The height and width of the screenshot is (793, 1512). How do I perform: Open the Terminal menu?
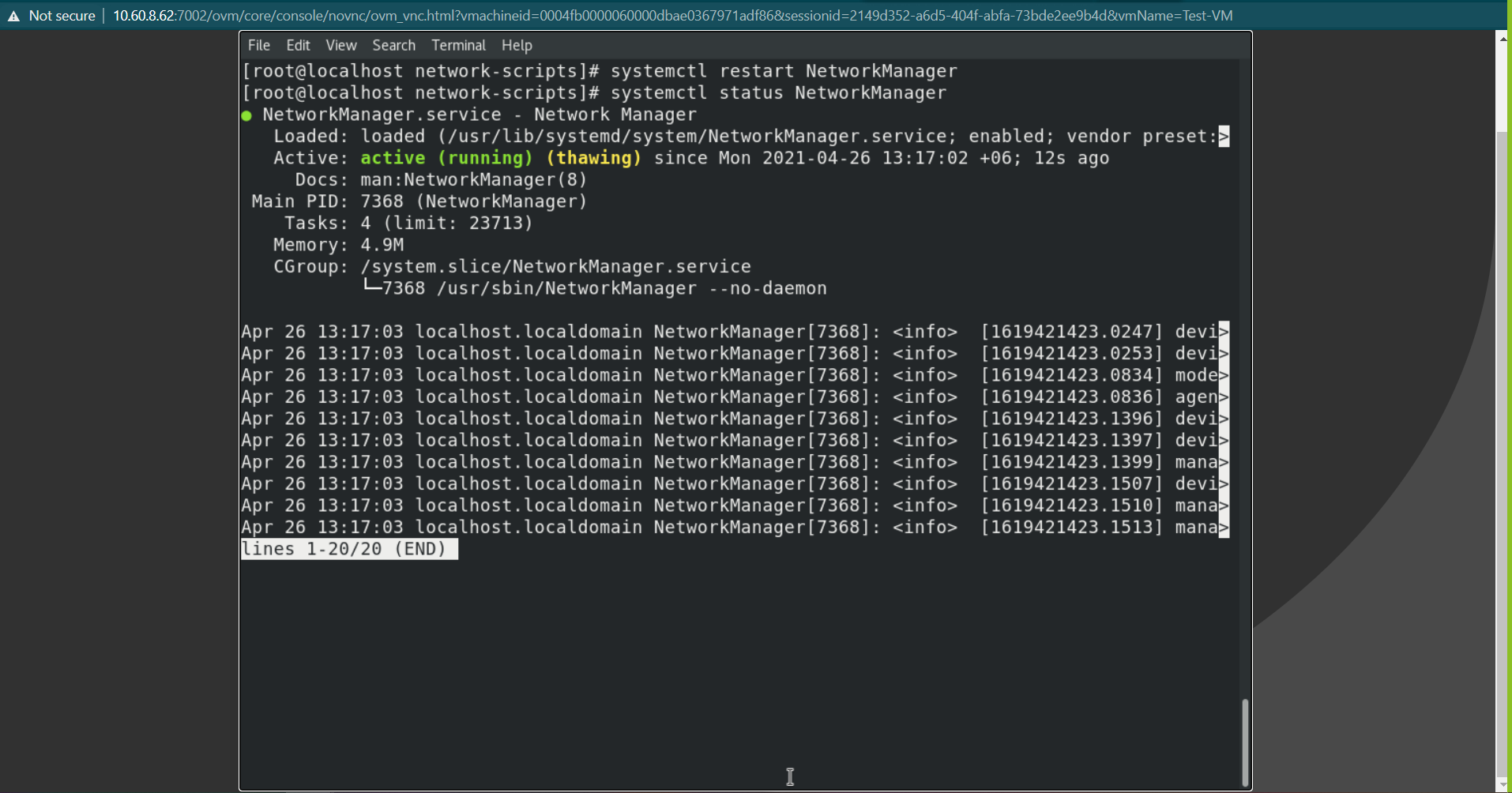[x=458, y=46]
